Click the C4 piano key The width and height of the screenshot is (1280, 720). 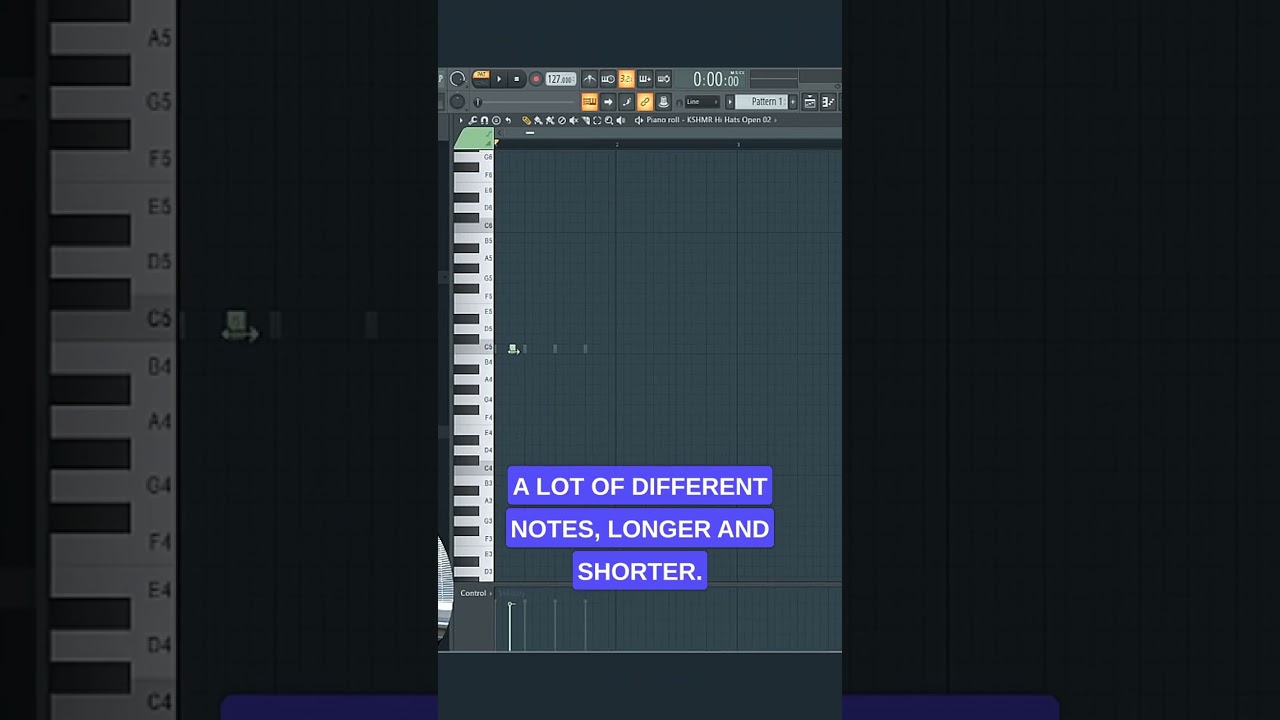click(x=474, y=467)
